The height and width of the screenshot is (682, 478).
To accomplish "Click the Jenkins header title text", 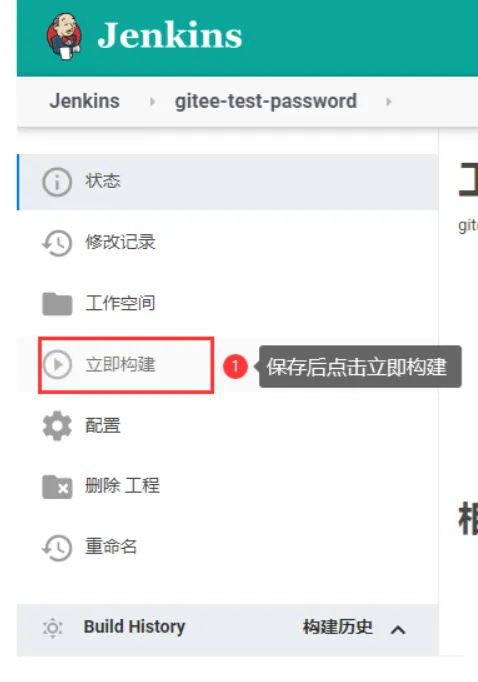I will 170,36.
